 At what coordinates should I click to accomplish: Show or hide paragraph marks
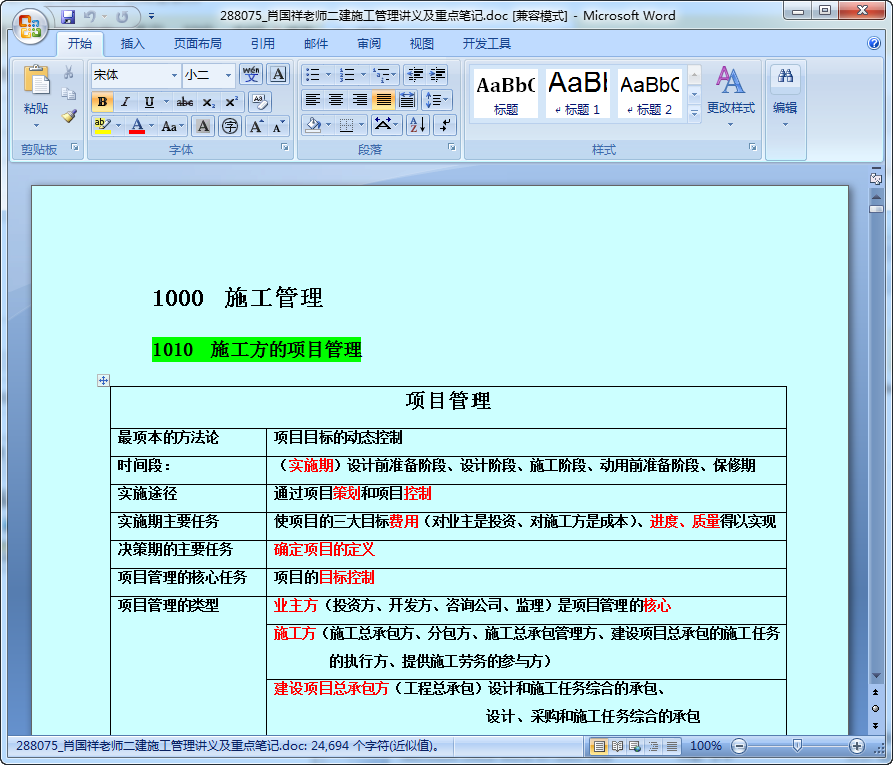[x=445, y=125]
